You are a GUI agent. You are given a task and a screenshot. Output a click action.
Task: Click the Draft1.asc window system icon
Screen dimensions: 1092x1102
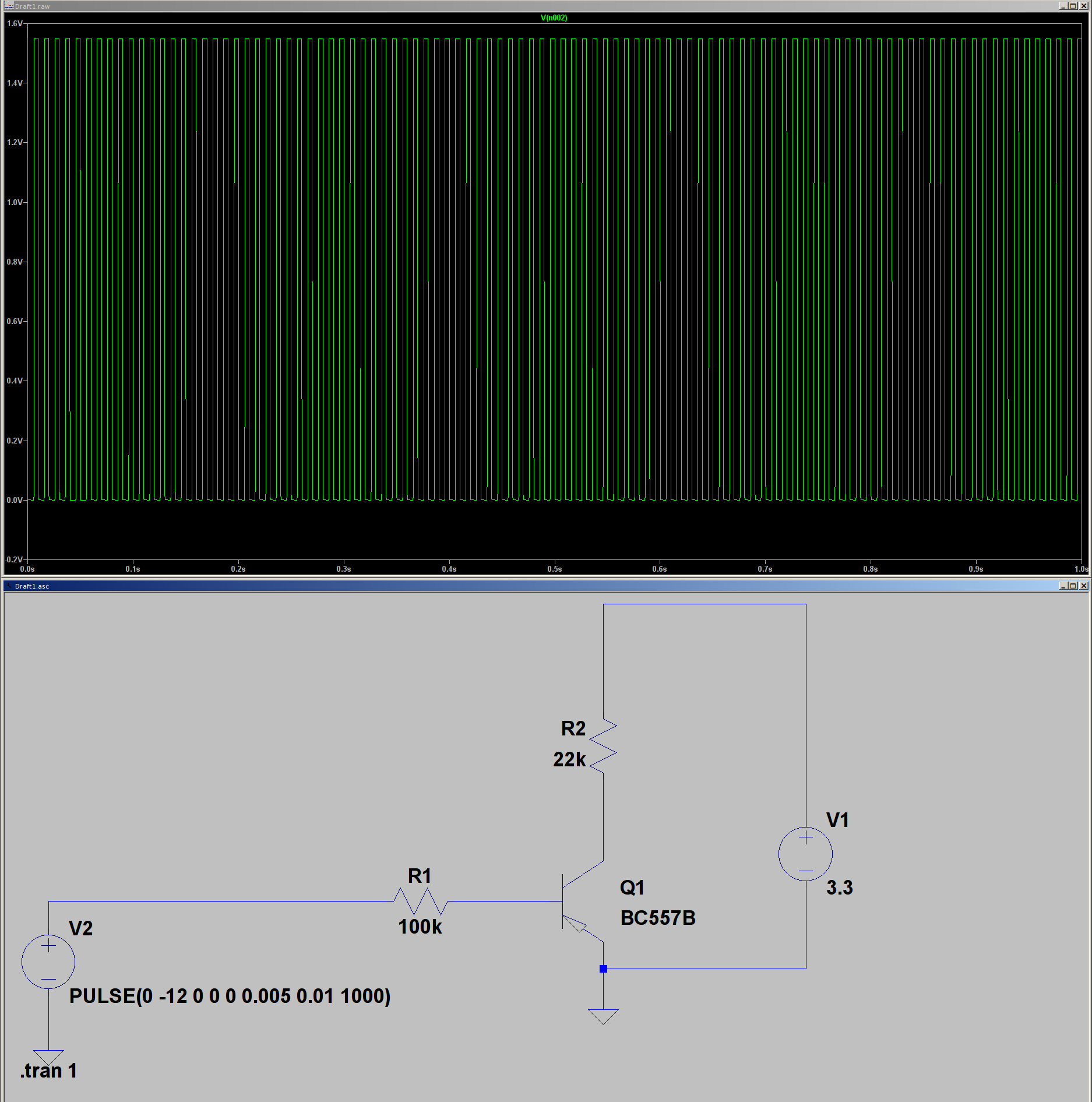(9, 586)
